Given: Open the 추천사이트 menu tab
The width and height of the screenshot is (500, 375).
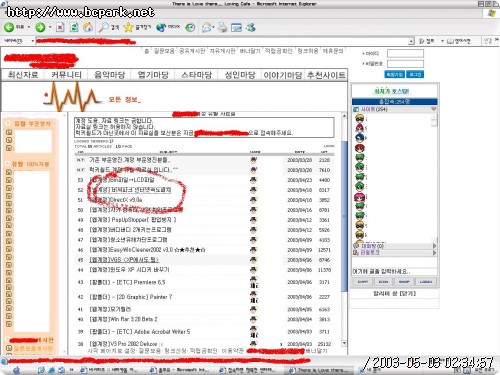Looking at the screenshot, I should pos(326,75).
